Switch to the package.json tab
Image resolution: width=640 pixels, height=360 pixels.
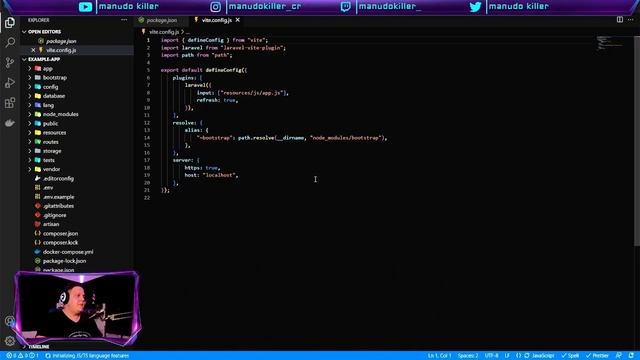click(x=161, y=20)
